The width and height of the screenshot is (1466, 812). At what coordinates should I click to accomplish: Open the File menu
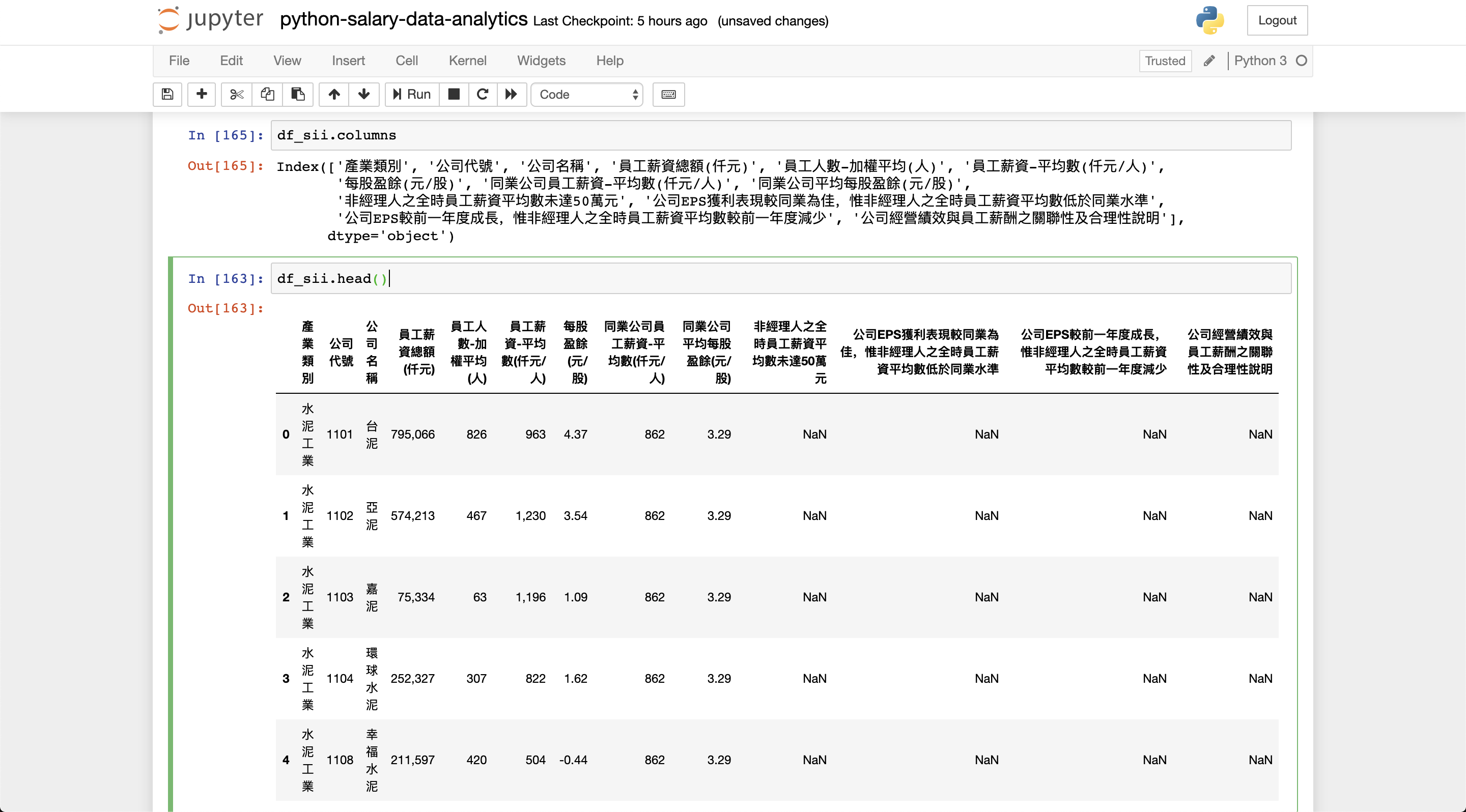coord(179,61)
